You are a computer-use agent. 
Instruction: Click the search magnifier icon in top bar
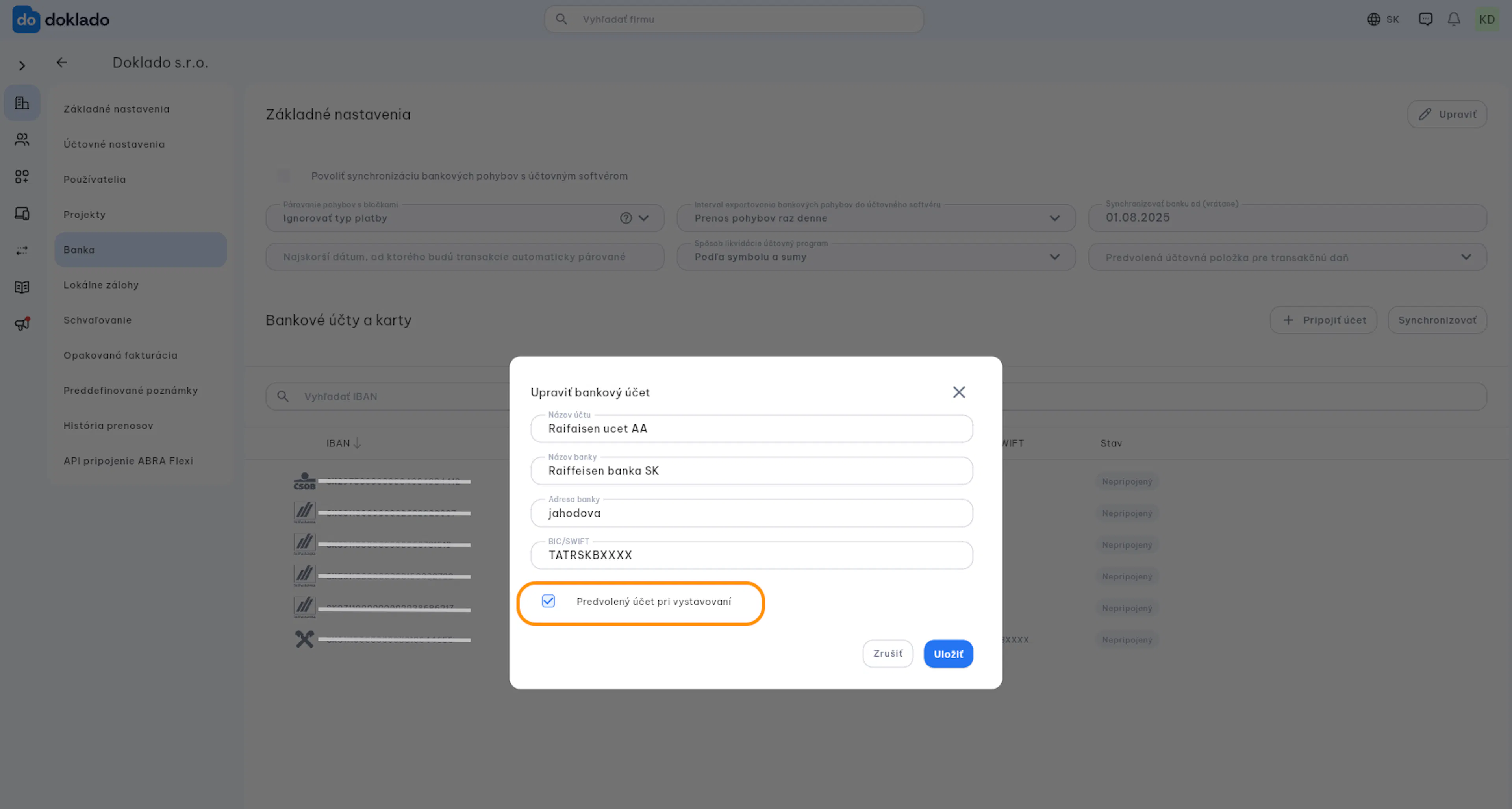pyautogui.click(x=561, y=19)
